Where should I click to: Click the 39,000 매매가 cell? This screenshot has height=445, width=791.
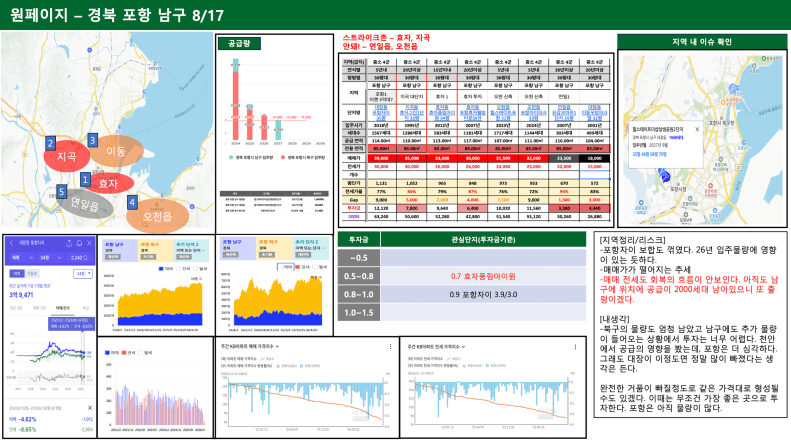click(381, 158)
